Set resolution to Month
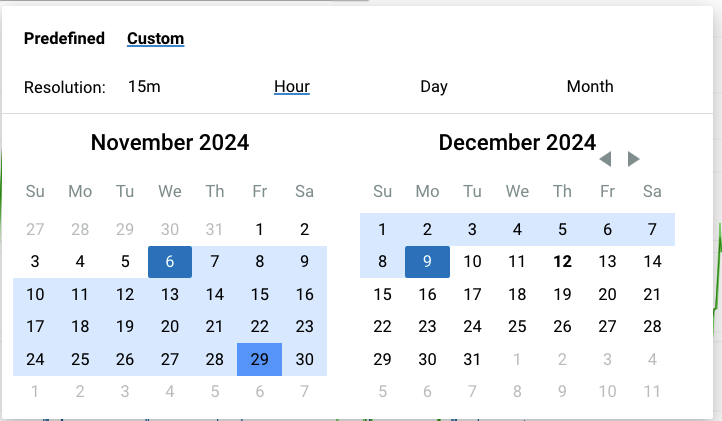722x421 pixels. click(x=590, y=87)
